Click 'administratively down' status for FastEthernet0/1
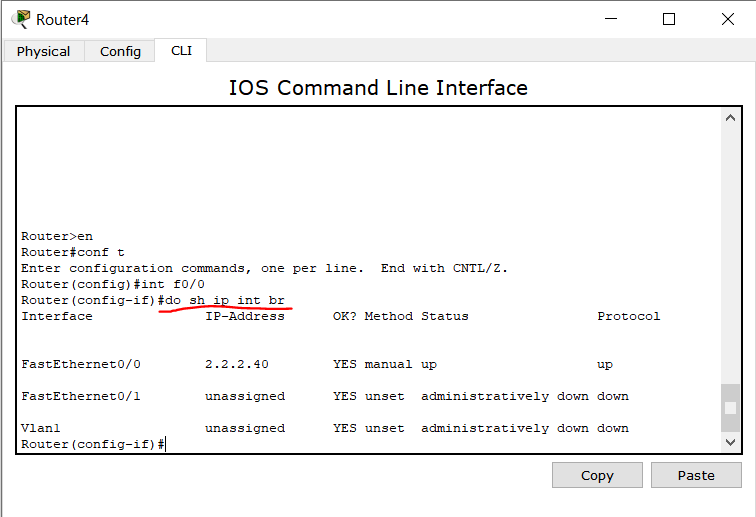The image size is (756, 517). [505, 396]
